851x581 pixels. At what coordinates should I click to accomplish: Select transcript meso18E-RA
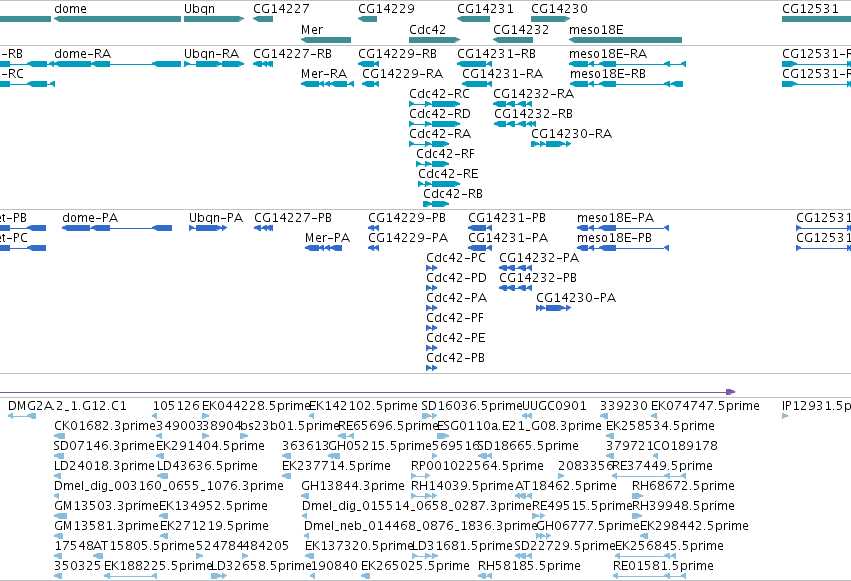pos(627,64)
